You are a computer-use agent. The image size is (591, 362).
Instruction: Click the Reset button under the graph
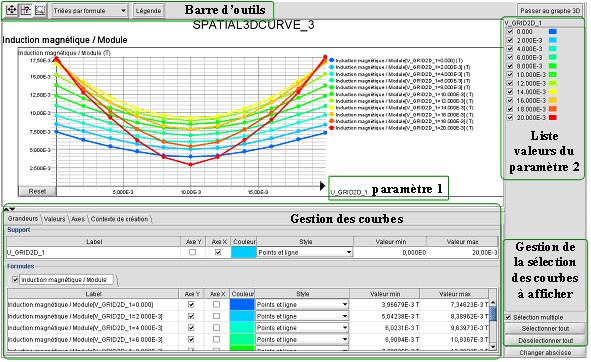[37, 191]
